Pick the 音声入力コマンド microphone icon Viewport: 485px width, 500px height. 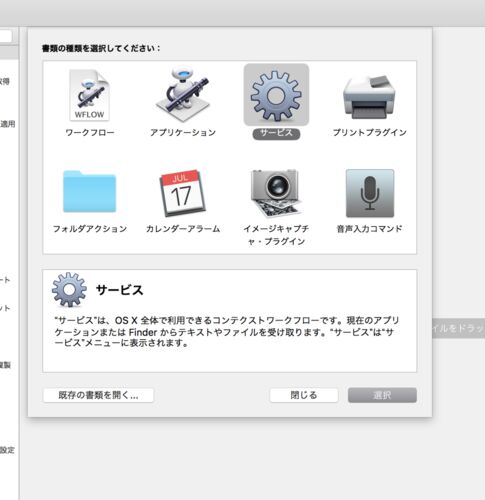(370, 193)
